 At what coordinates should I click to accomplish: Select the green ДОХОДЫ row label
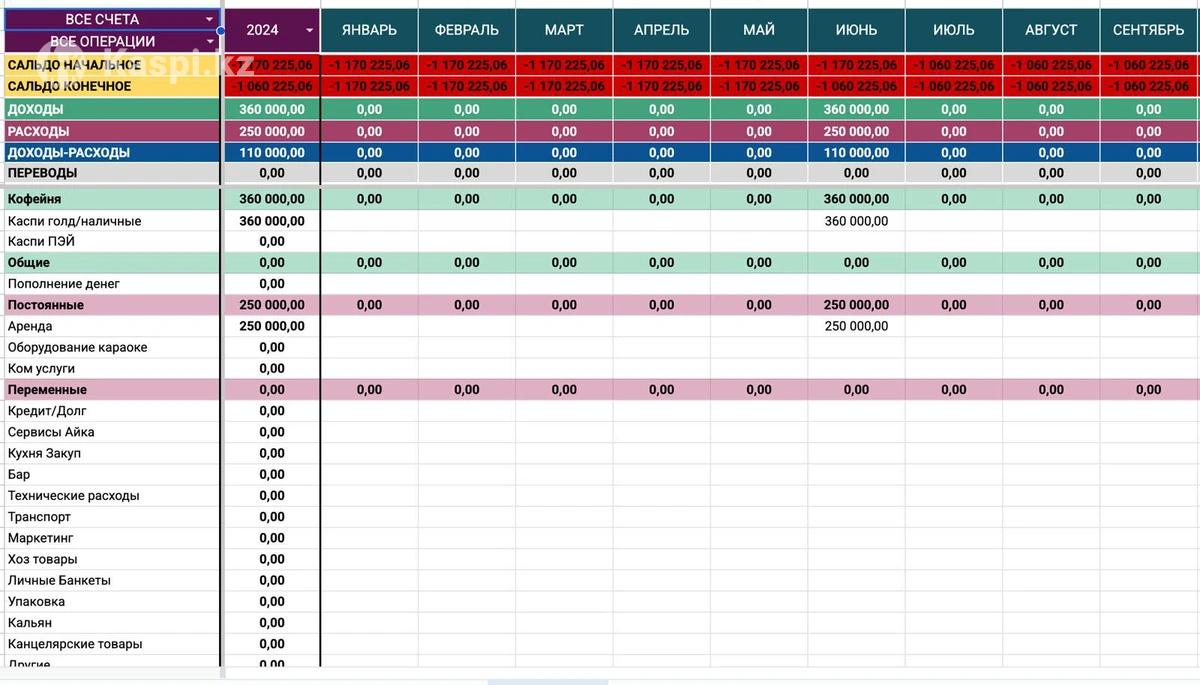pos(36,109)
